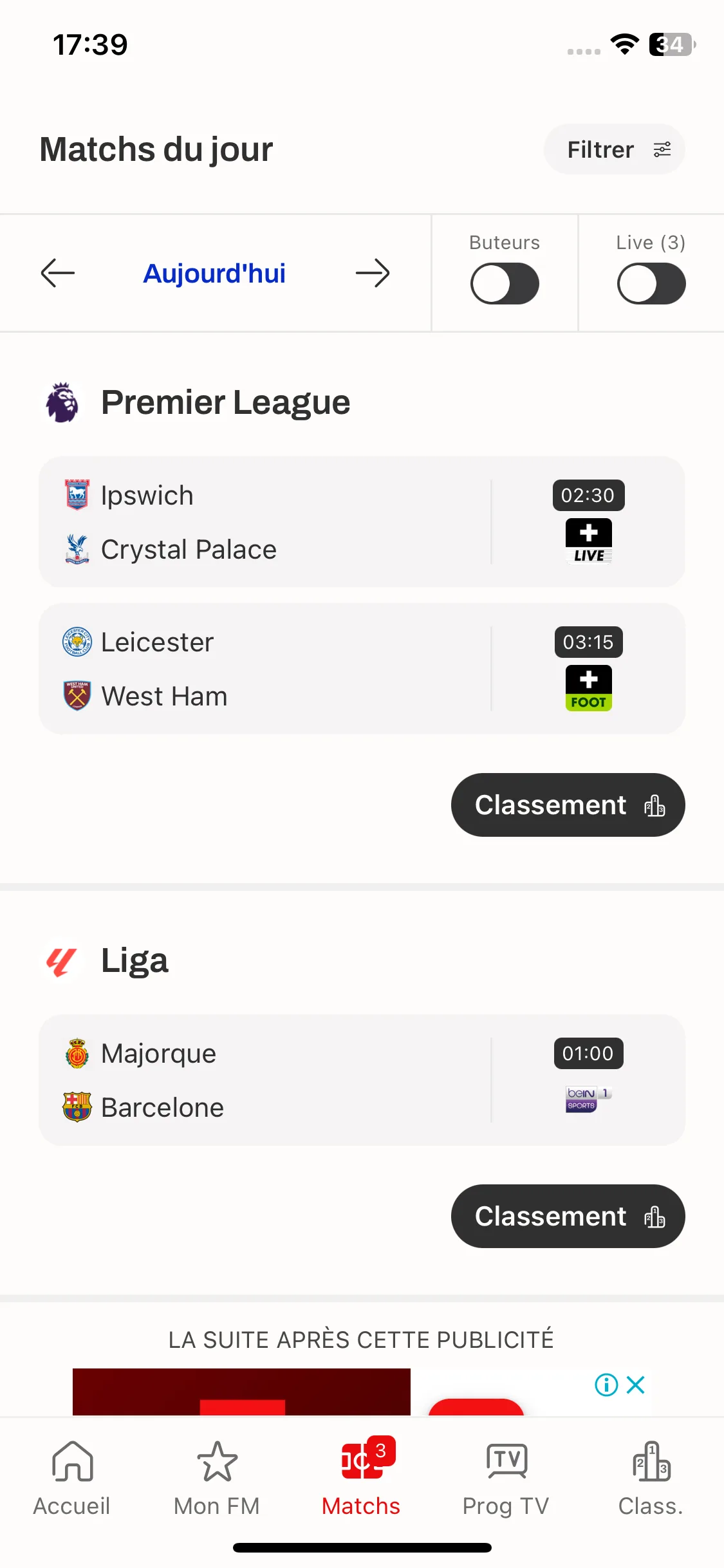Toggle the Buteurs switch
724x1568 pixels.
pos(505,283)
